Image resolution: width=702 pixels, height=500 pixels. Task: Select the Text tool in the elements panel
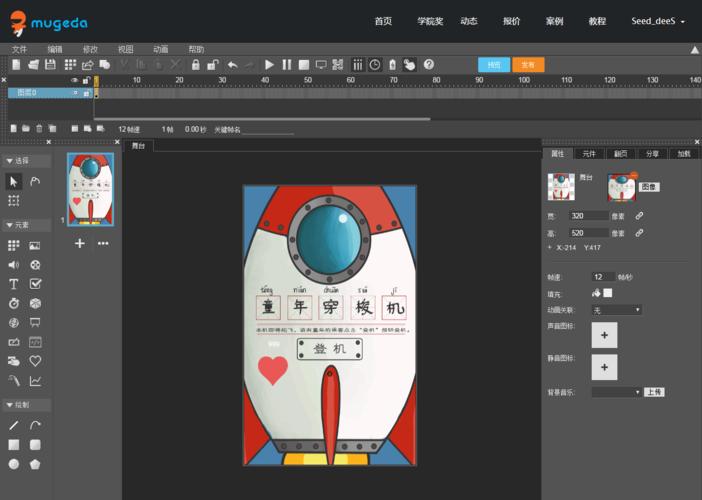click(x=14, y=284)
